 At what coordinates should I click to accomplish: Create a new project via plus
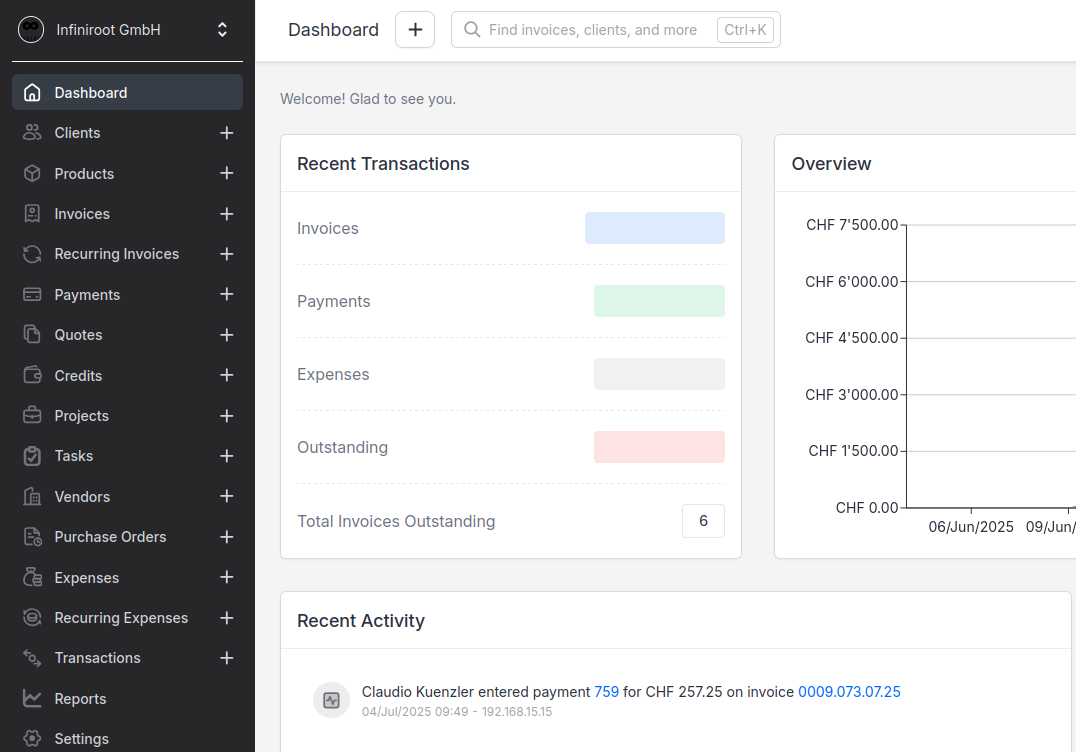pos(226,416)
